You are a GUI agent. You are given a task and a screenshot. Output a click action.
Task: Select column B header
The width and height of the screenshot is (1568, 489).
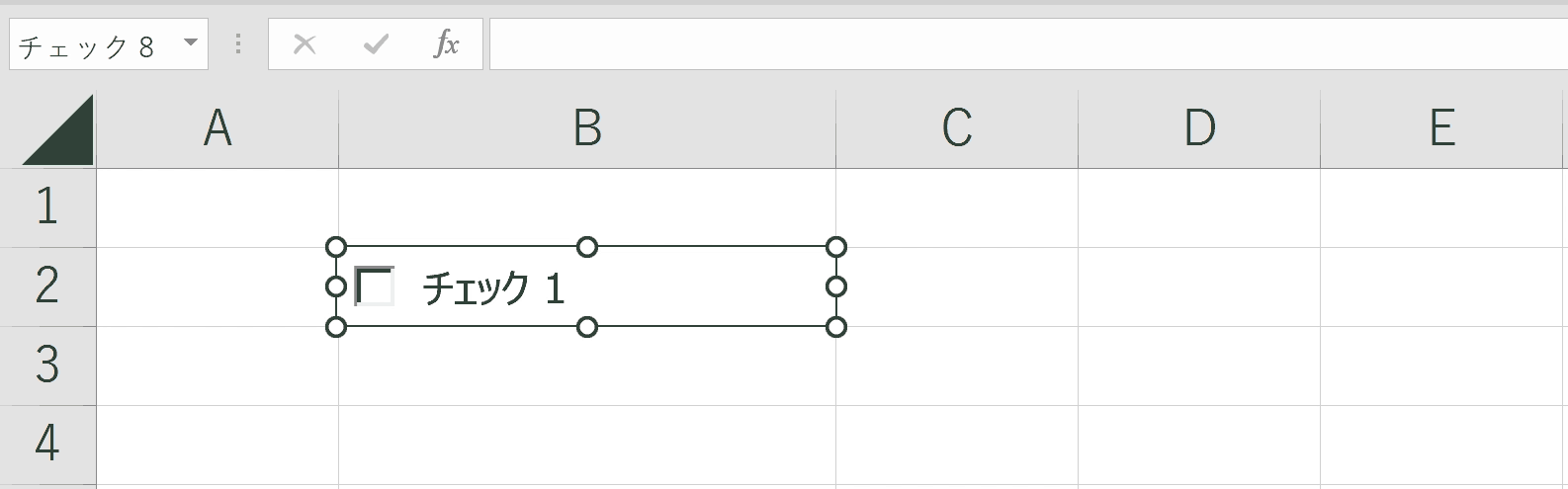click(587, 128)
